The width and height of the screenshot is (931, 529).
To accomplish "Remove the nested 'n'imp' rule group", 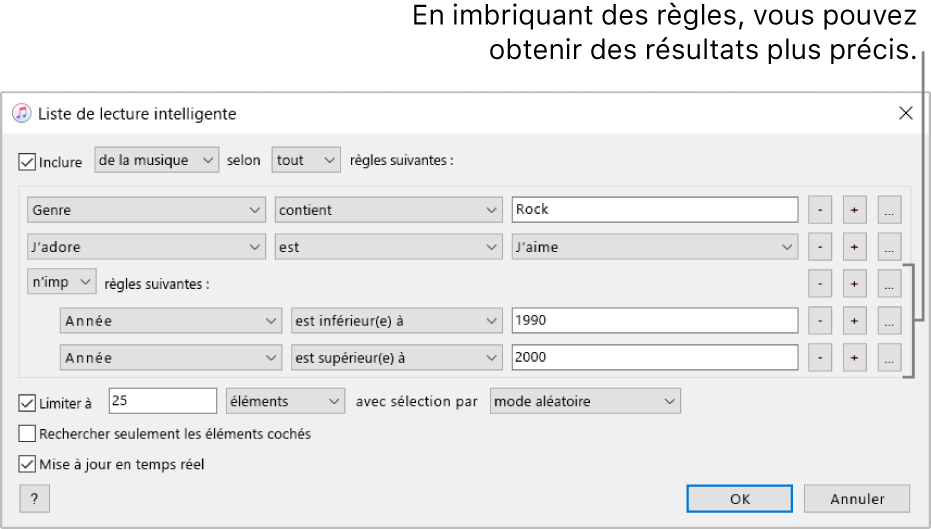I will [820, 284].
